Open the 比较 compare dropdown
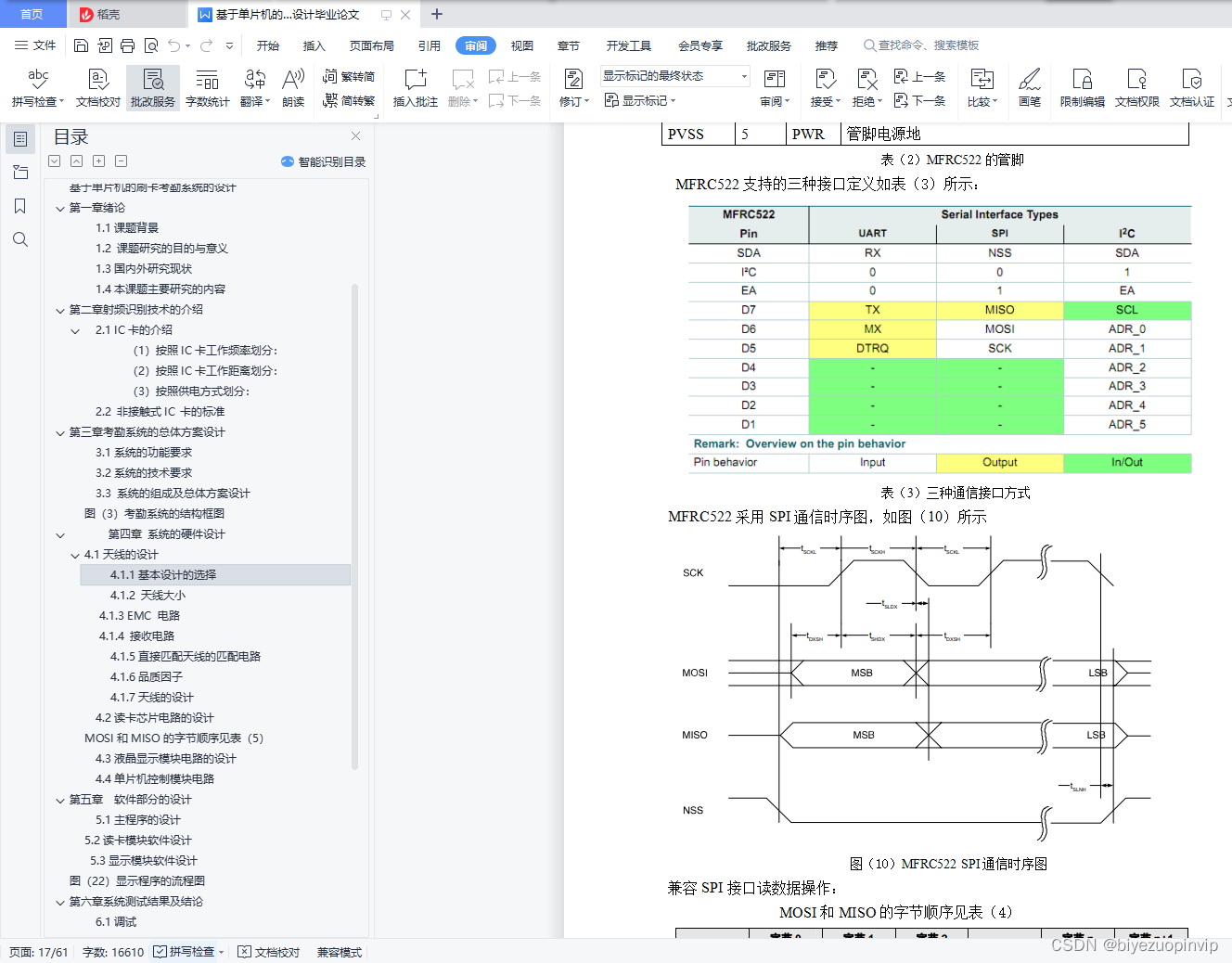This screenshot has height=963, width=1232. tap(982, 88)
